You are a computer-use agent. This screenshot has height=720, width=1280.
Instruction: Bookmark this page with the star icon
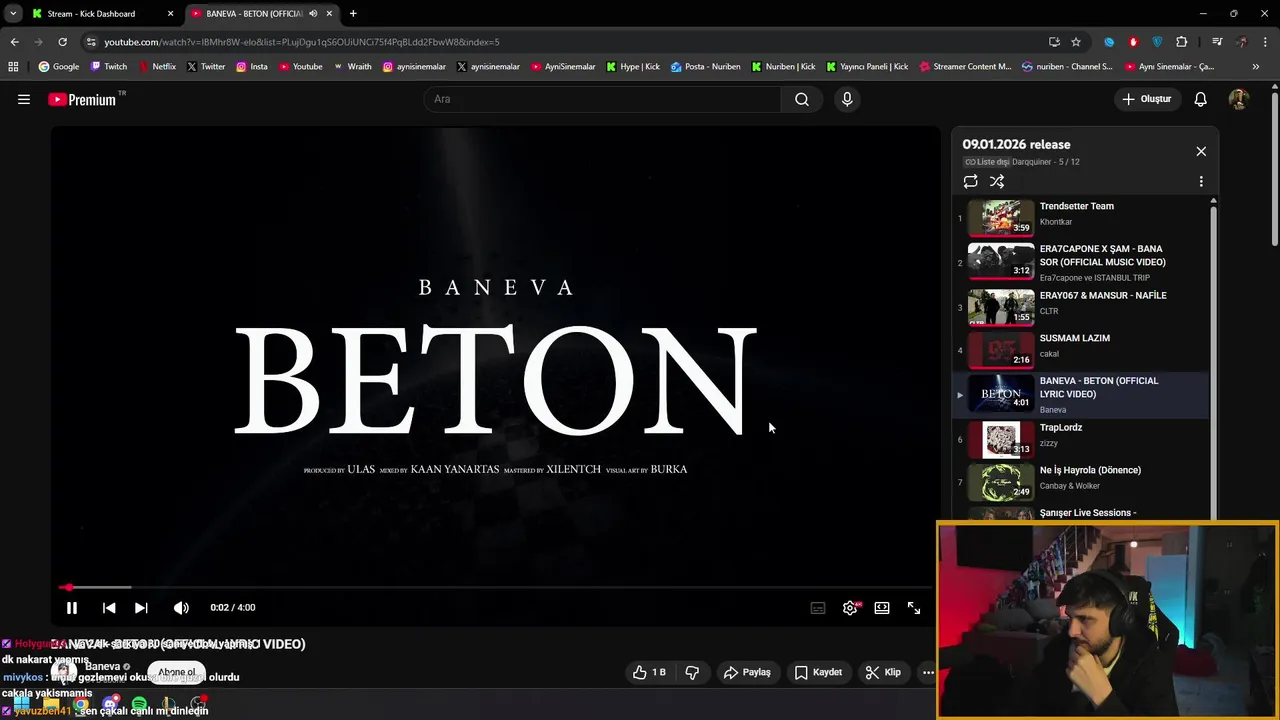(x=1076, y=42)
